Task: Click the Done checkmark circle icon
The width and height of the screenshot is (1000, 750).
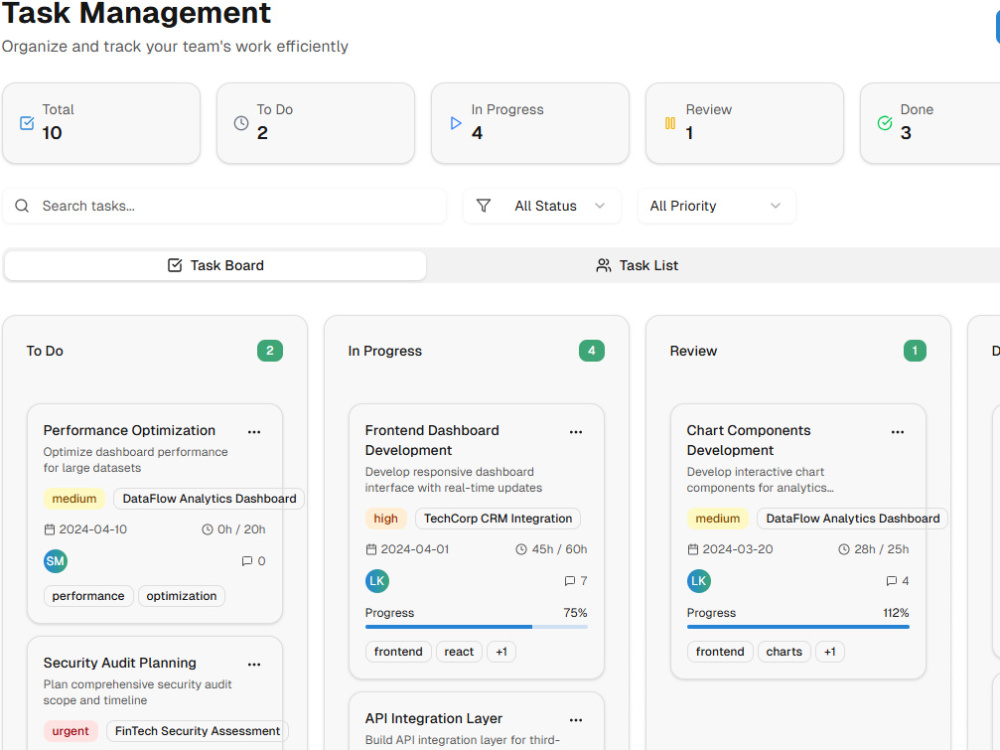Action: [885, 123]
